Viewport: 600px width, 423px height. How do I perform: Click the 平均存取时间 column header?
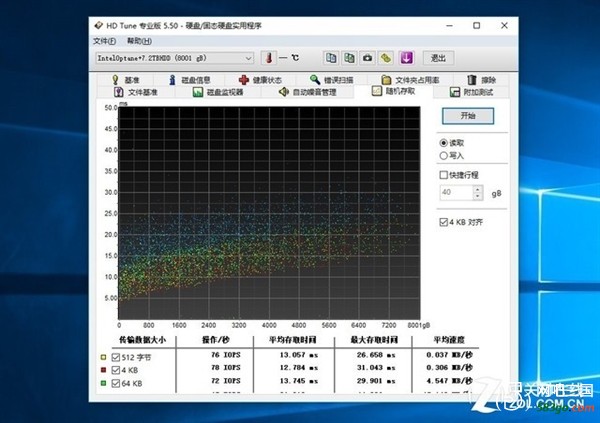[293, 340]
